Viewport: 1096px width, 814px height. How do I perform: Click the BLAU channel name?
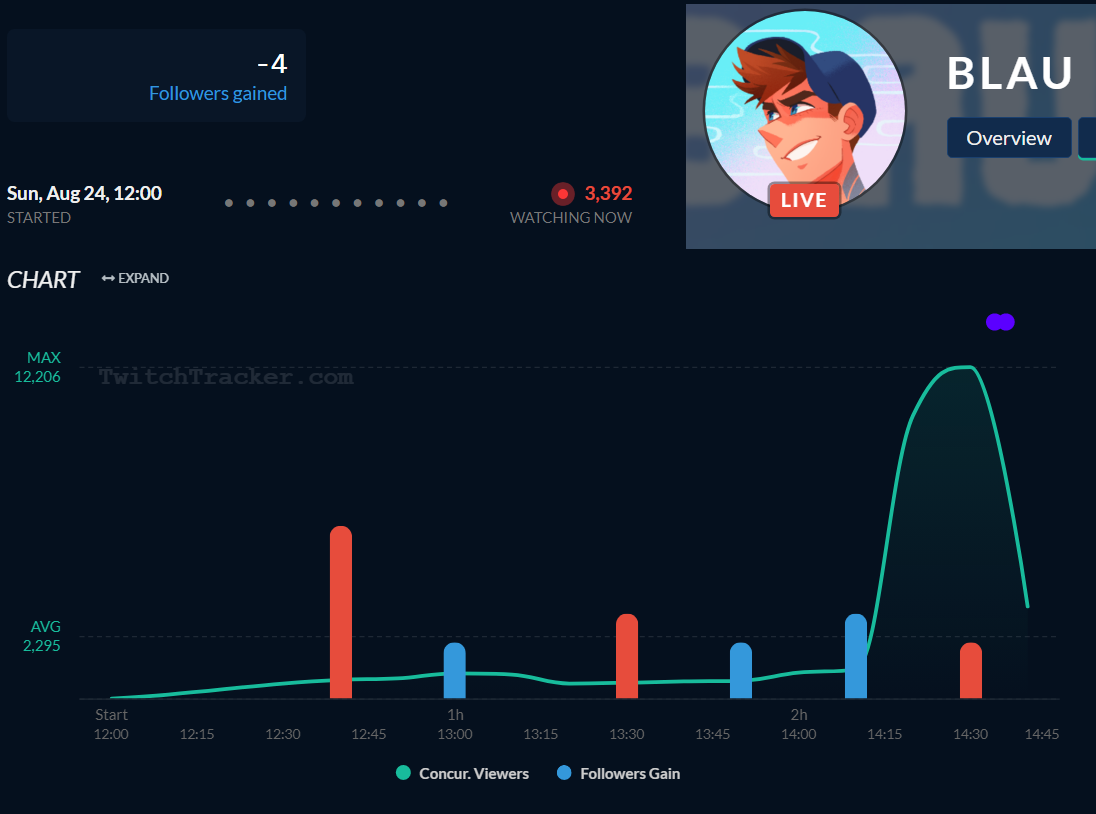[1010, 73]
